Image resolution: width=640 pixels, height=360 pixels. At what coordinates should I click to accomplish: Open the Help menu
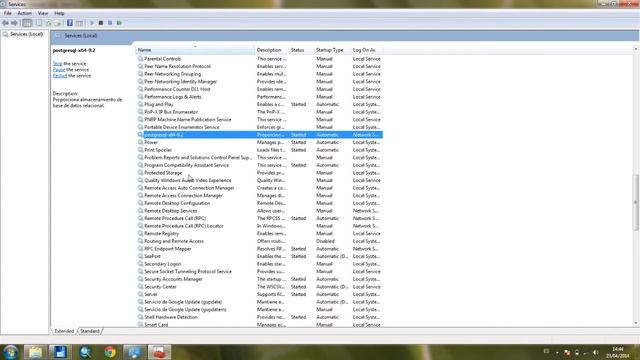coord(59,13)
